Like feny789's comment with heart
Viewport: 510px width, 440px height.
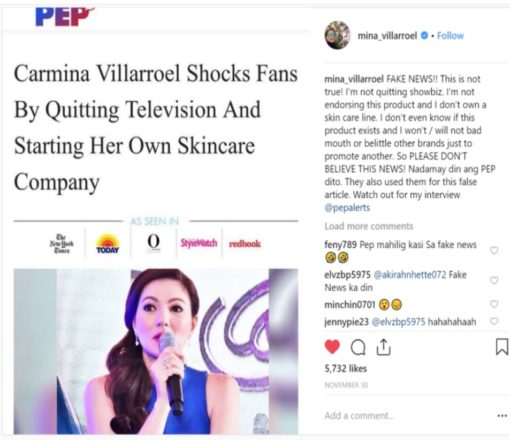[x=494, y=250]
